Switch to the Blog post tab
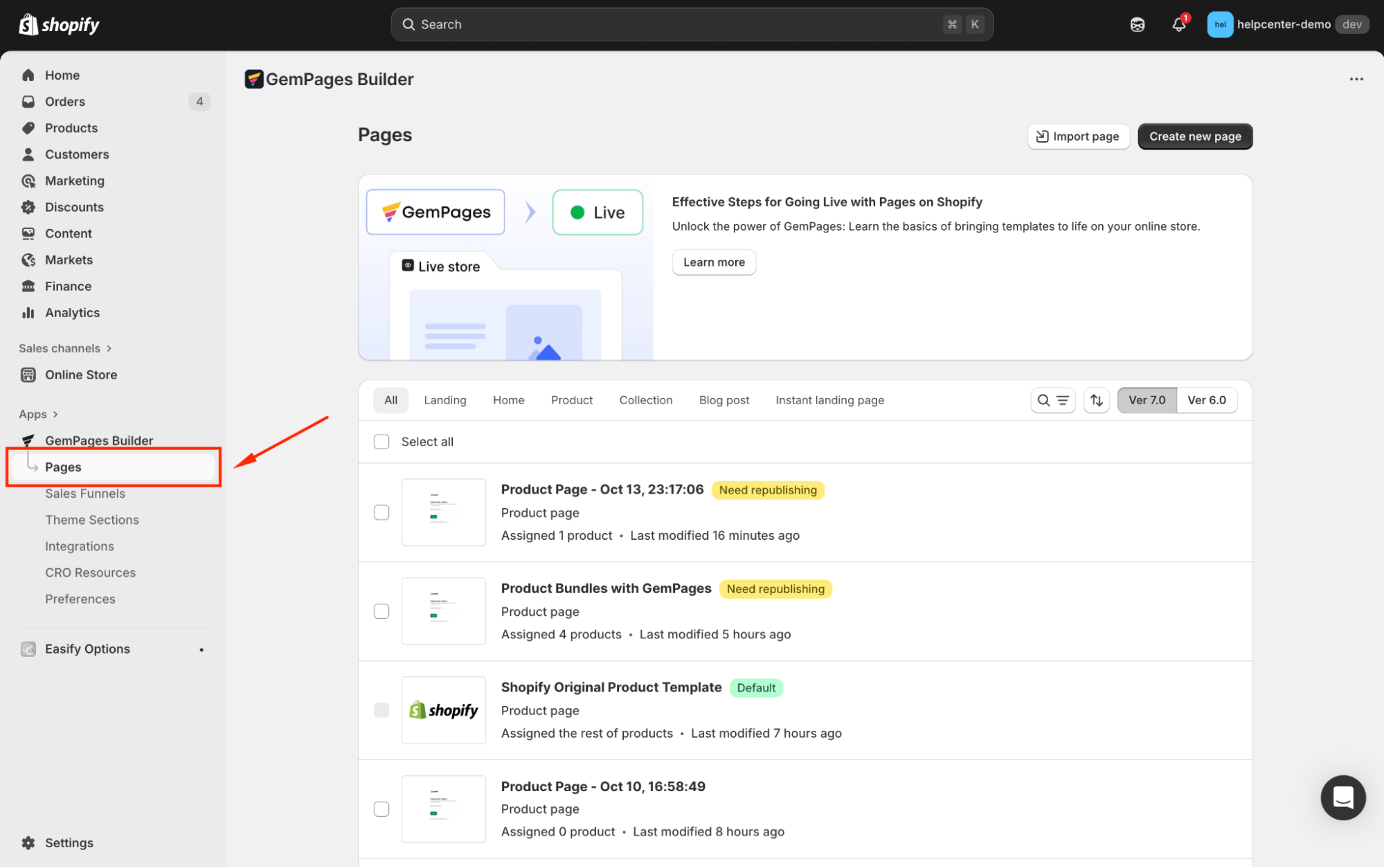The height and width of the screenshot is (868, 1384). [x=724, y=400]
